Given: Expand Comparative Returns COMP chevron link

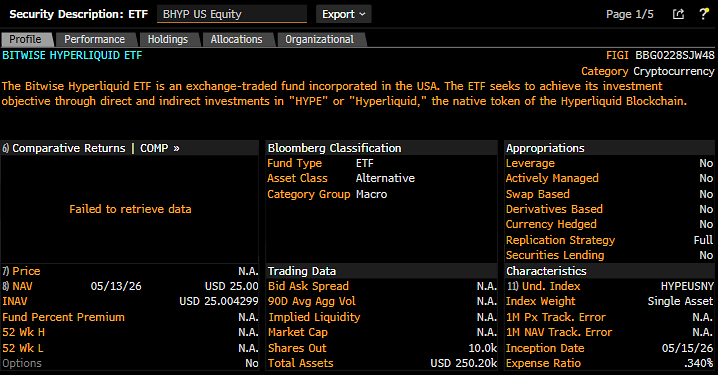Looking at the screenshot, I should point(176,148).
